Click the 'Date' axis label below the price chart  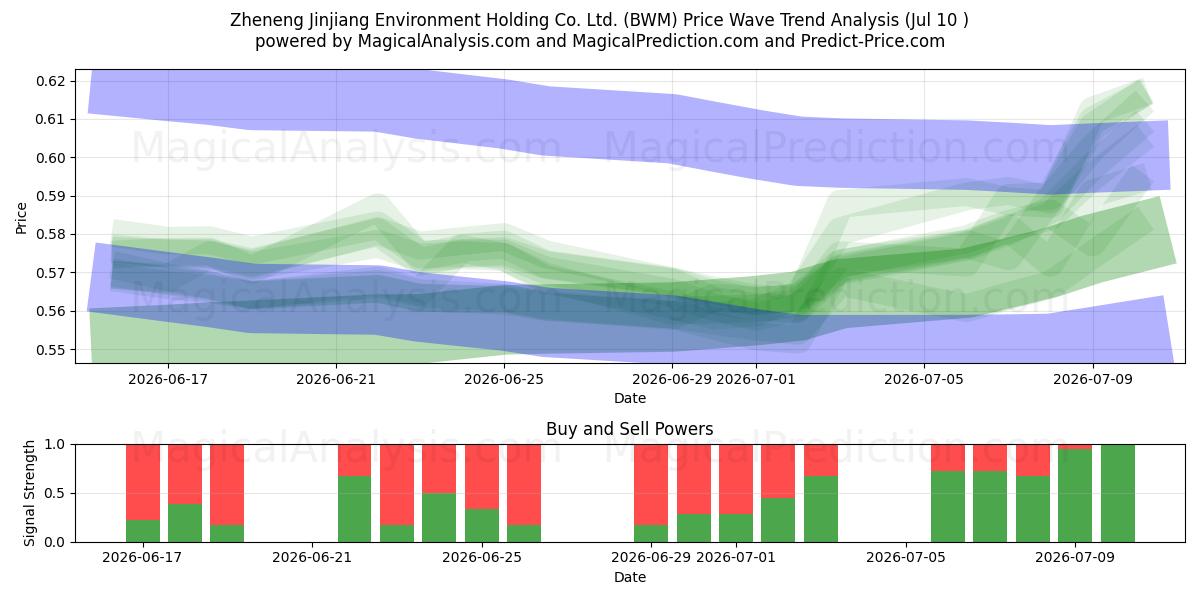tap(630, 398)
